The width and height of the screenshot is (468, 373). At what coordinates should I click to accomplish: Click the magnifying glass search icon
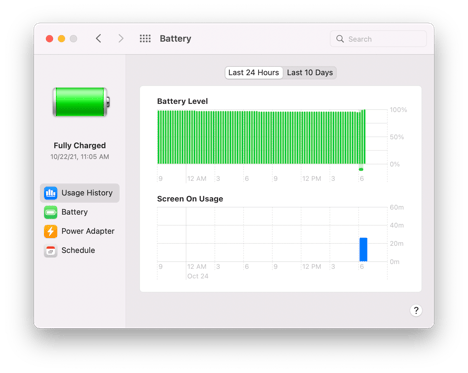[340, 39]
